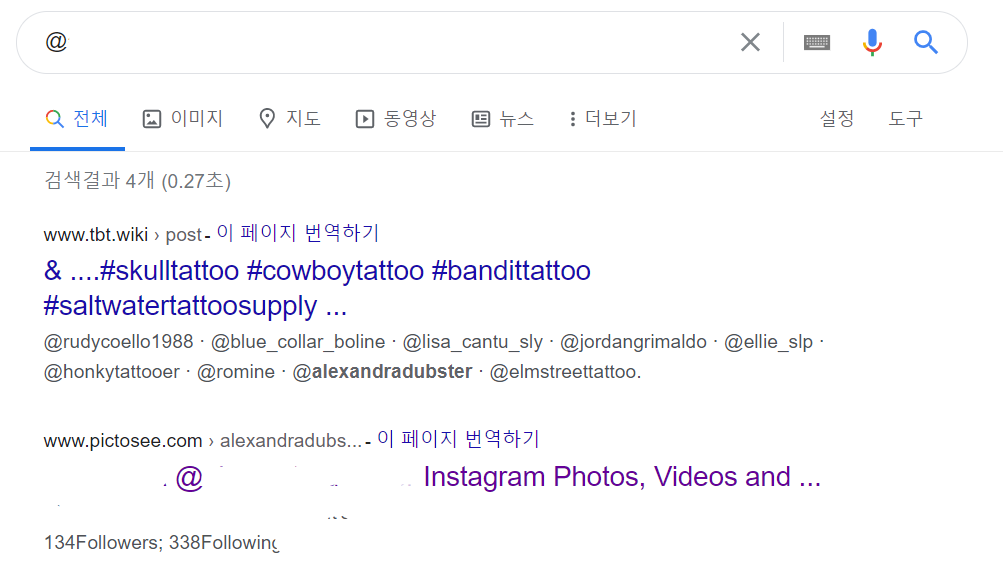Switch to the 이미지 (Images) tab
The width and height of the screenshot is (1003, 585).
[182, 119]
